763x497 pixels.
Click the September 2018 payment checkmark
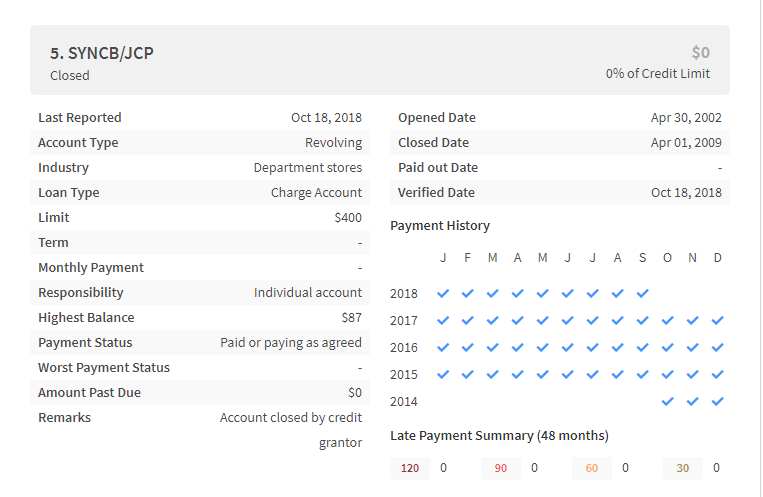click(642, 294)
